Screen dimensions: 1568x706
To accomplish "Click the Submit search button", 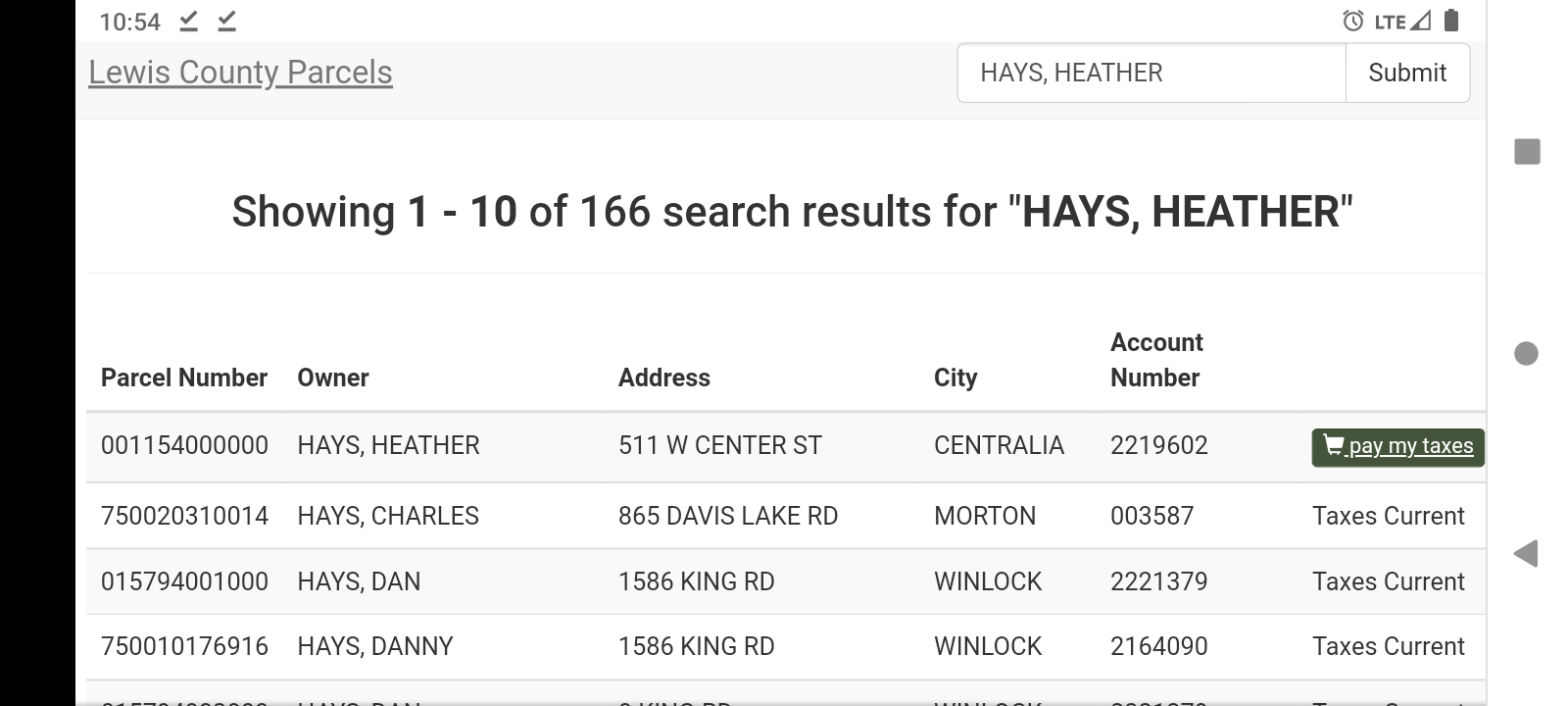I will (x=1407, y=73).
